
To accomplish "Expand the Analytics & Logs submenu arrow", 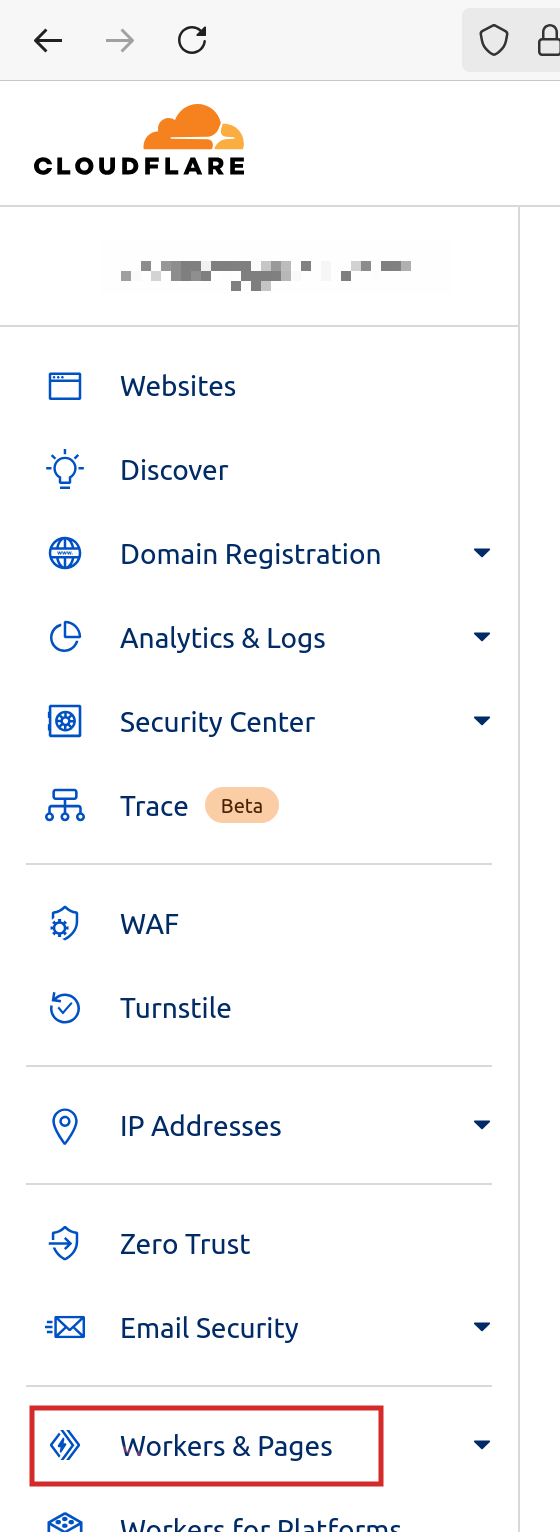I will pyautogui.click(x=482, y=637).
